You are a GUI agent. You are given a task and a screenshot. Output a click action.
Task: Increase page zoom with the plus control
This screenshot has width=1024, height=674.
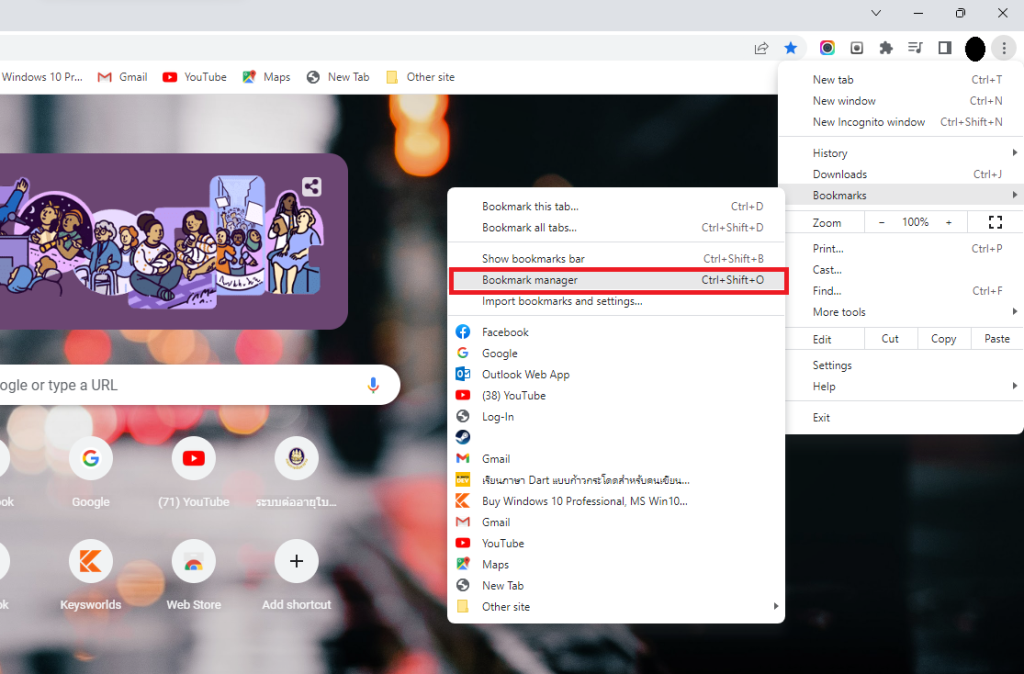[x=948, y=221]
